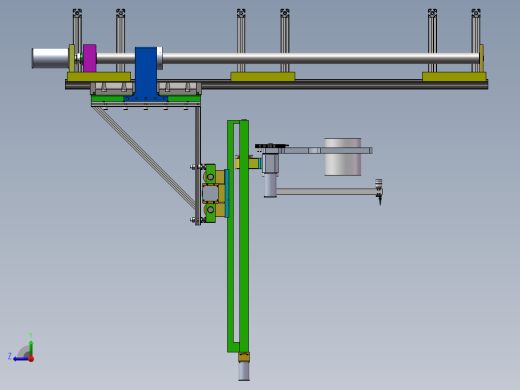This screenshot has height=390, width=520.
Task: Select the cyan plate beside the green column
Action: click(x=227, y=193)
